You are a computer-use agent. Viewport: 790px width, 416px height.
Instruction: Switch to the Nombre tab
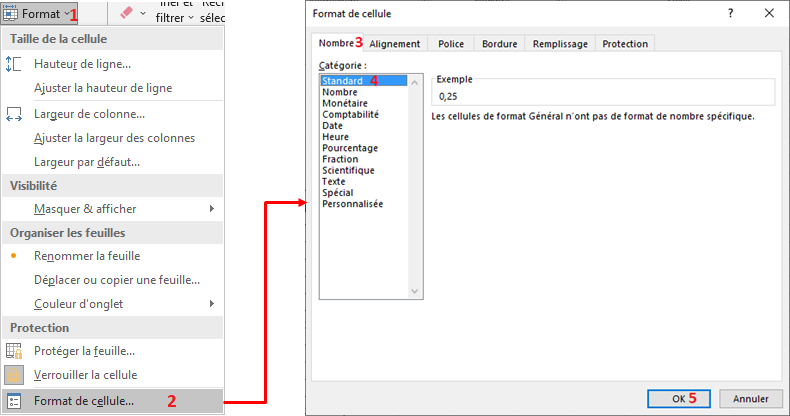click(x=336, y=43)
